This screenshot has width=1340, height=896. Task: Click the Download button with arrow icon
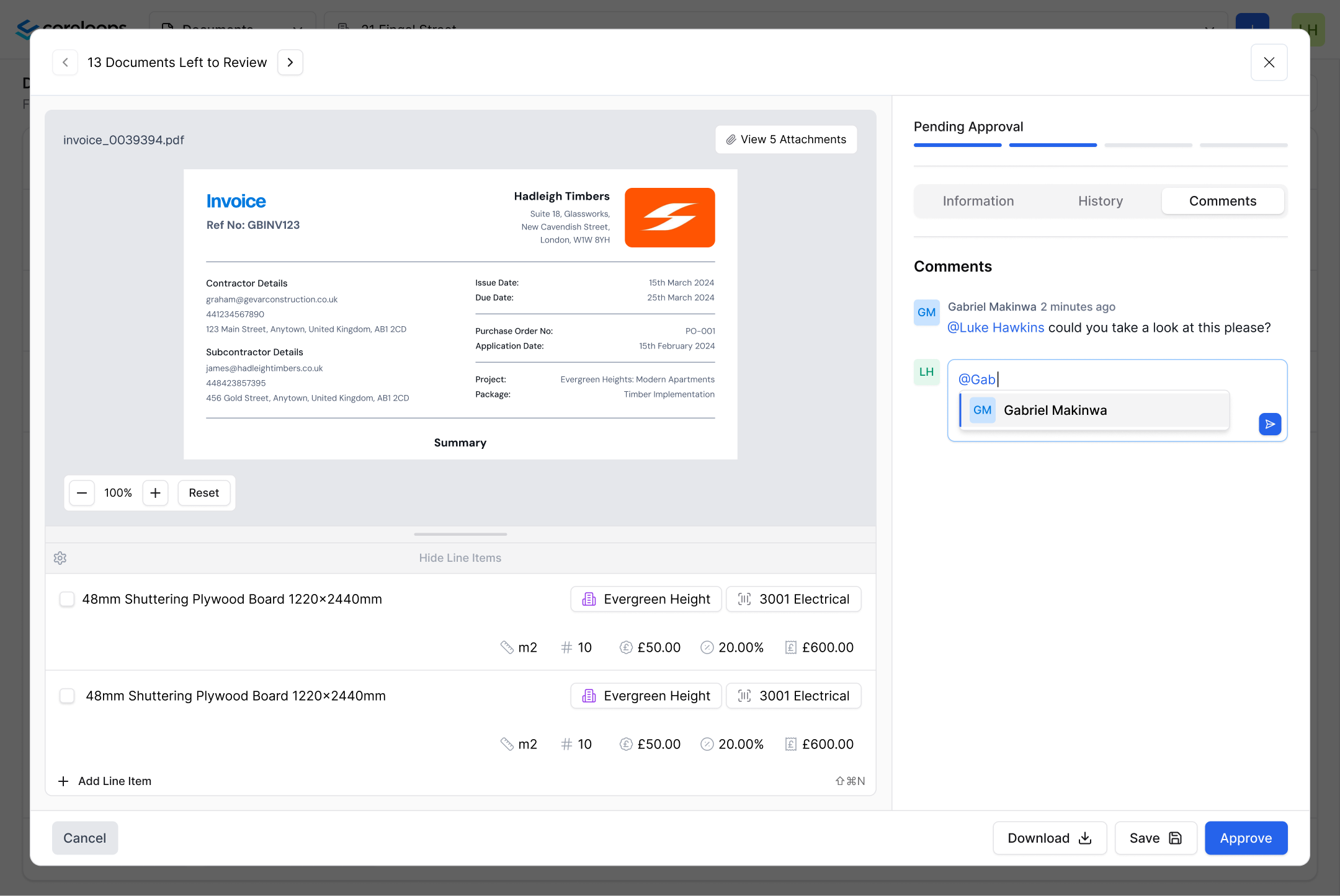point(1049,838)
